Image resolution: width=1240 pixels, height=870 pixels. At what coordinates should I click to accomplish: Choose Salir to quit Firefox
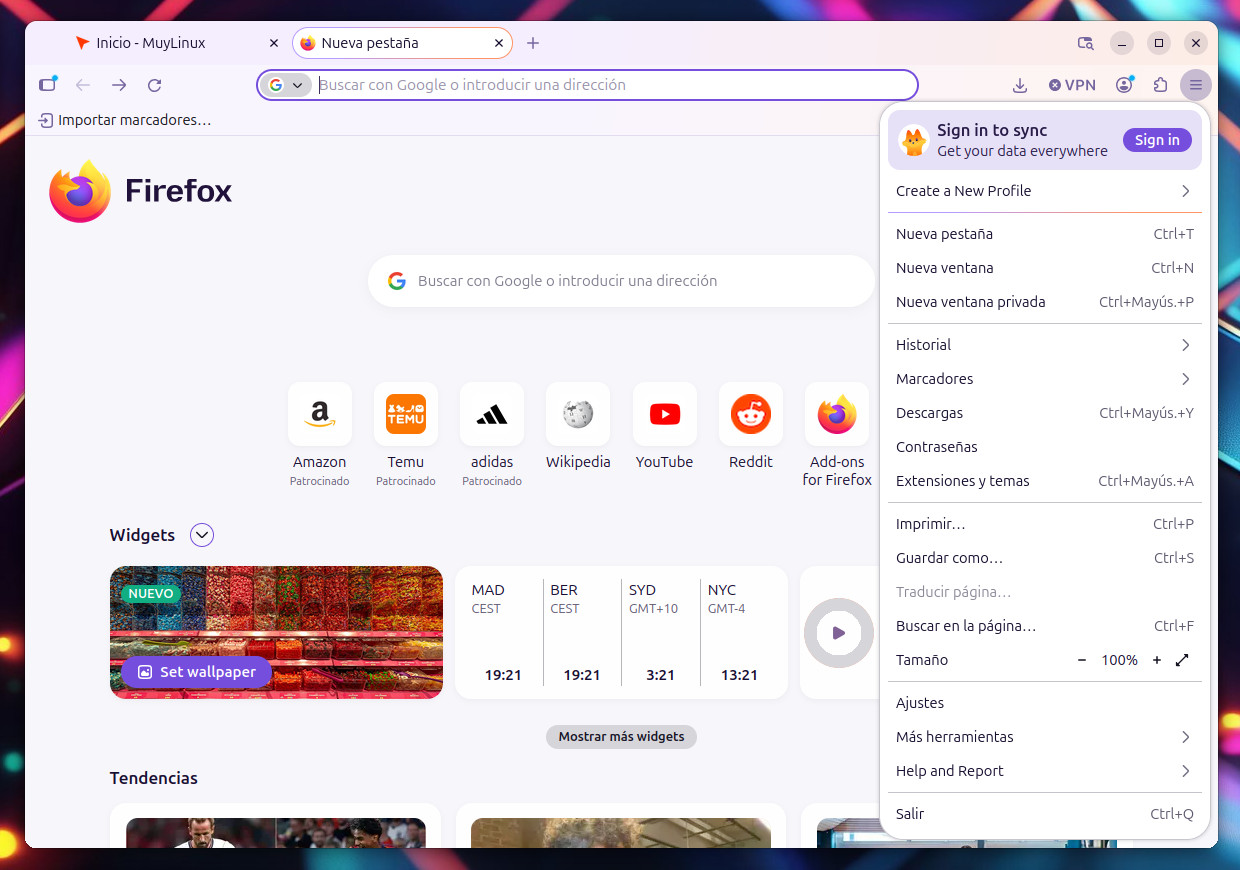point(1045,814)
